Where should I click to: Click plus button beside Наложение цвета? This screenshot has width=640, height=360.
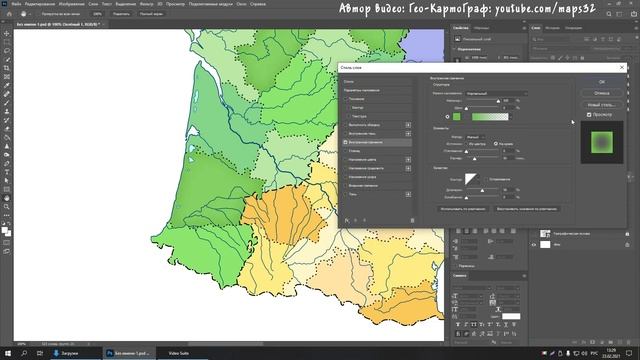pos(408,160)
